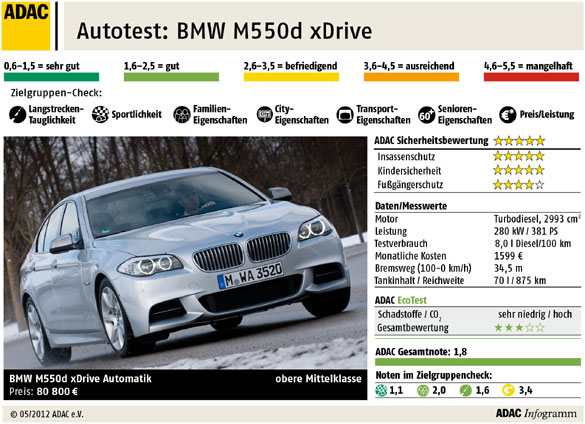
Task: Click the '4,6–5,5 = mangelhaft' label
Action: tap(528, 66)
